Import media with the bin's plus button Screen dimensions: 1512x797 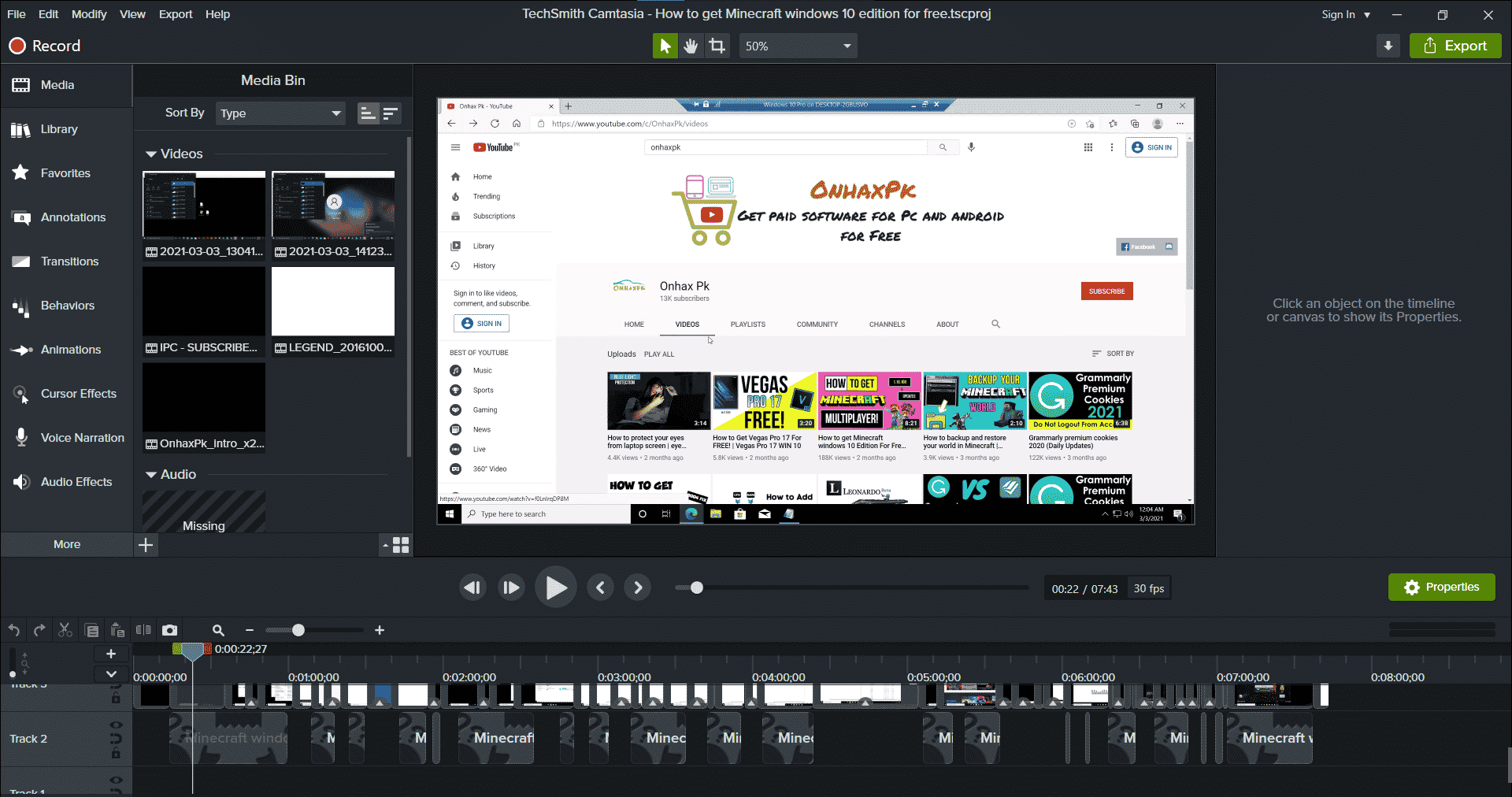coord(146,545)
